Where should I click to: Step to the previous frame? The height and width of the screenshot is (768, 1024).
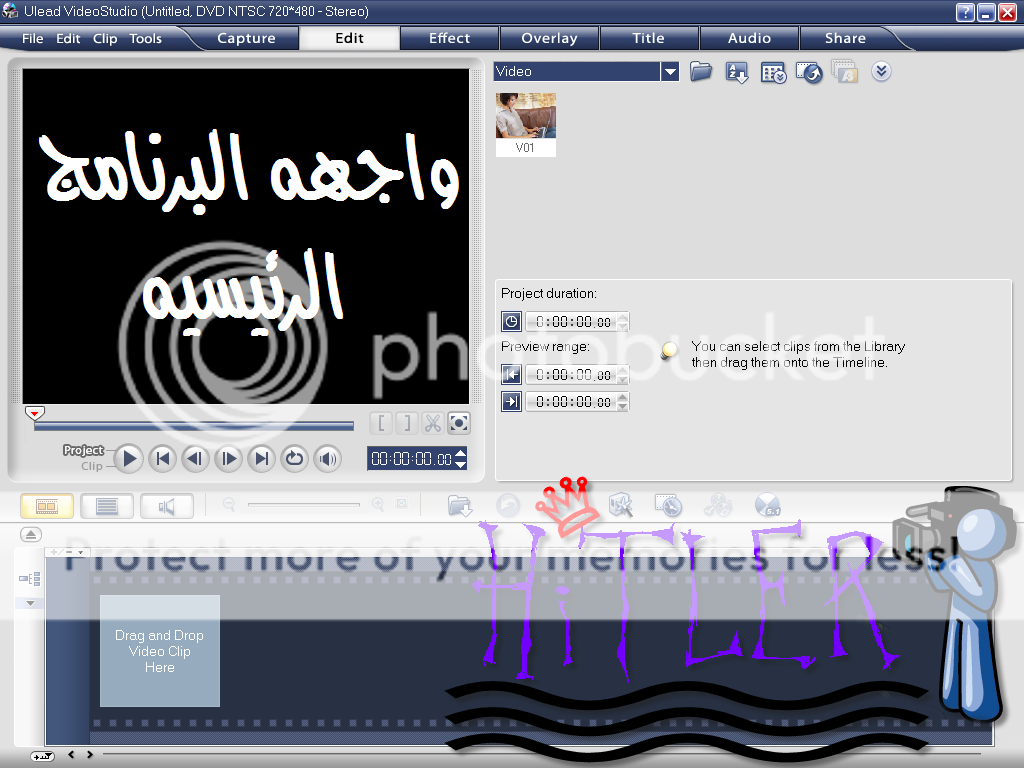coord(195,458)
